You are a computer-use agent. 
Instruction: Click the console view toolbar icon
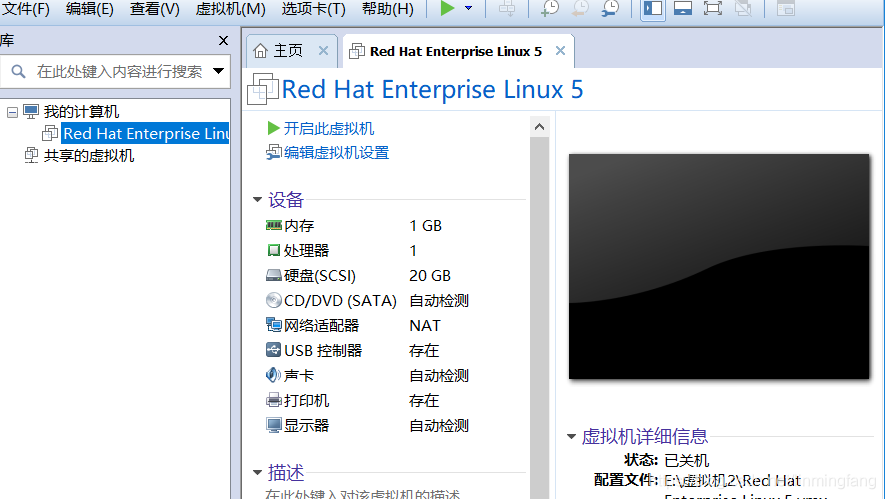click(x=785, y=8)
